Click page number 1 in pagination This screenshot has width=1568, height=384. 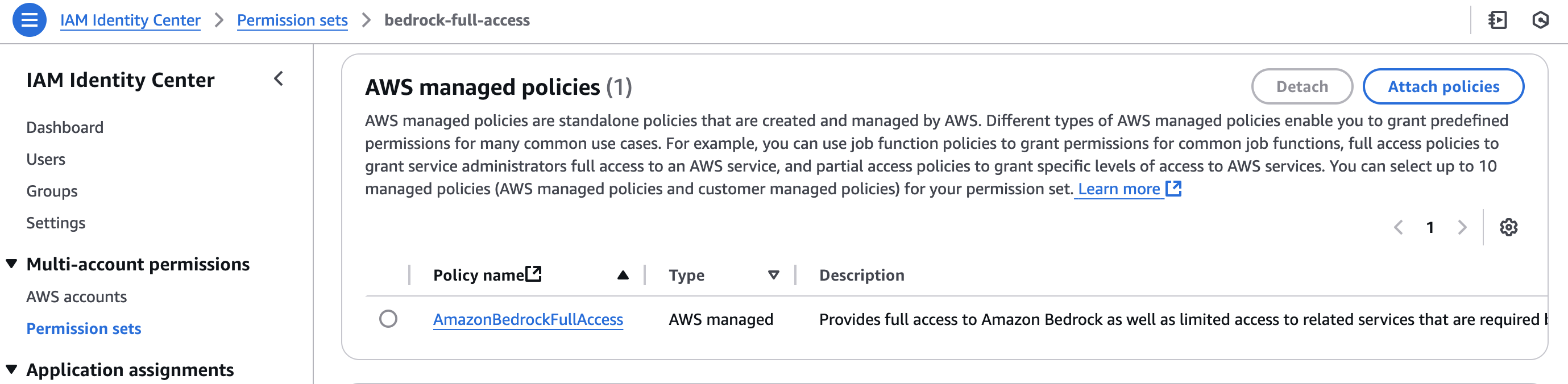pos(1430,227)
